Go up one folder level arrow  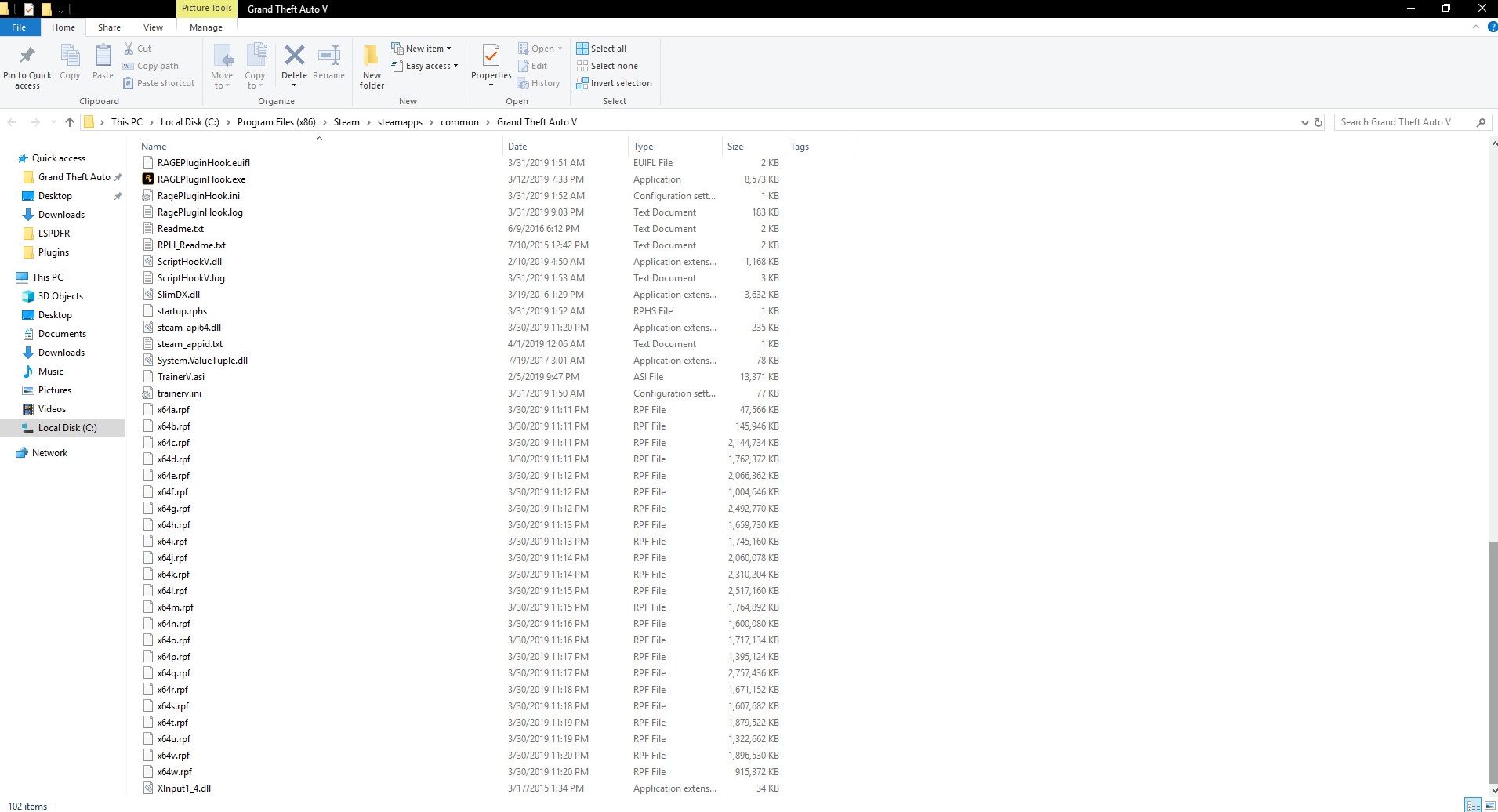(x=70, y=122)
